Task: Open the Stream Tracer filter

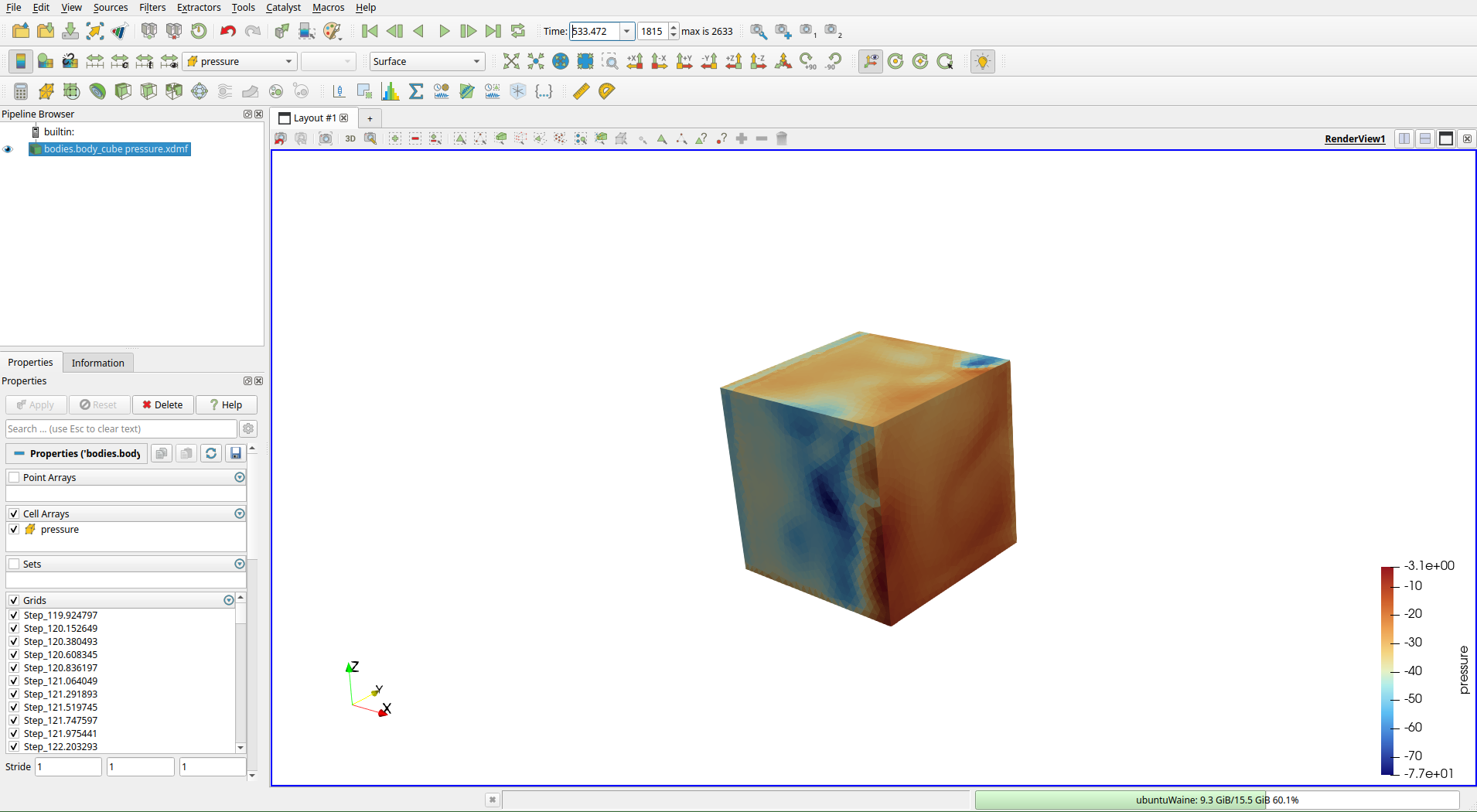Action: click(x=223, y=91)
